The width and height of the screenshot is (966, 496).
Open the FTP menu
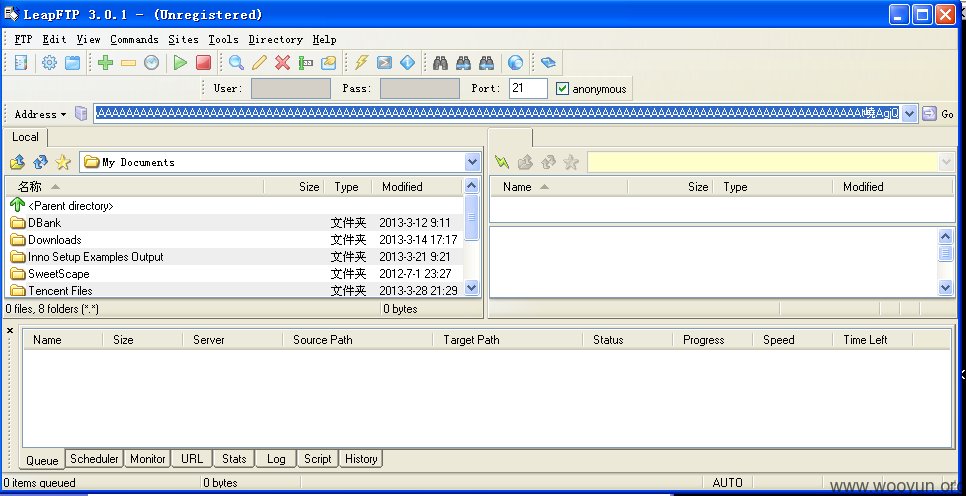23,39
